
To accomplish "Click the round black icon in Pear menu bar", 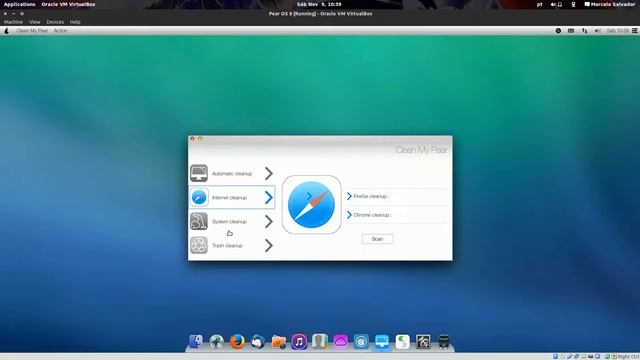I will 558,31.
